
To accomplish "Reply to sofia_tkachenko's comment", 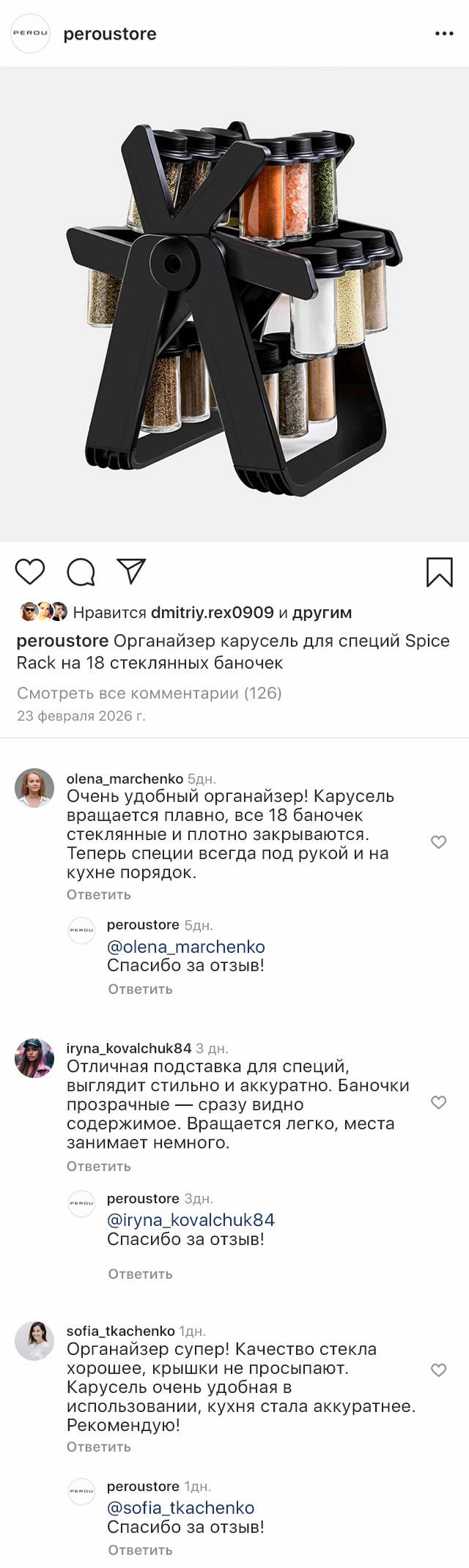I will 99,1446.
